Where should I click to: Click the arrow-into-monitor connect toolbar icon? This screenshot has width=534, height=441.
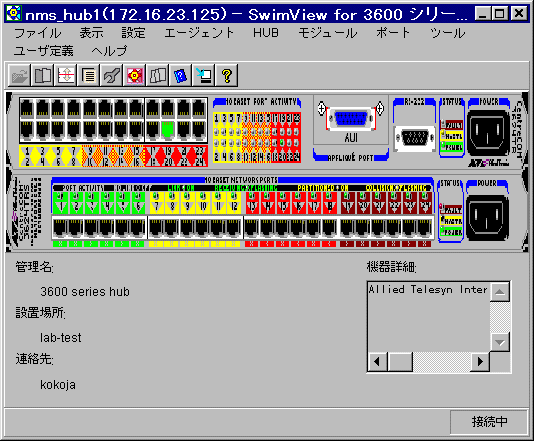tap(204, 75)
